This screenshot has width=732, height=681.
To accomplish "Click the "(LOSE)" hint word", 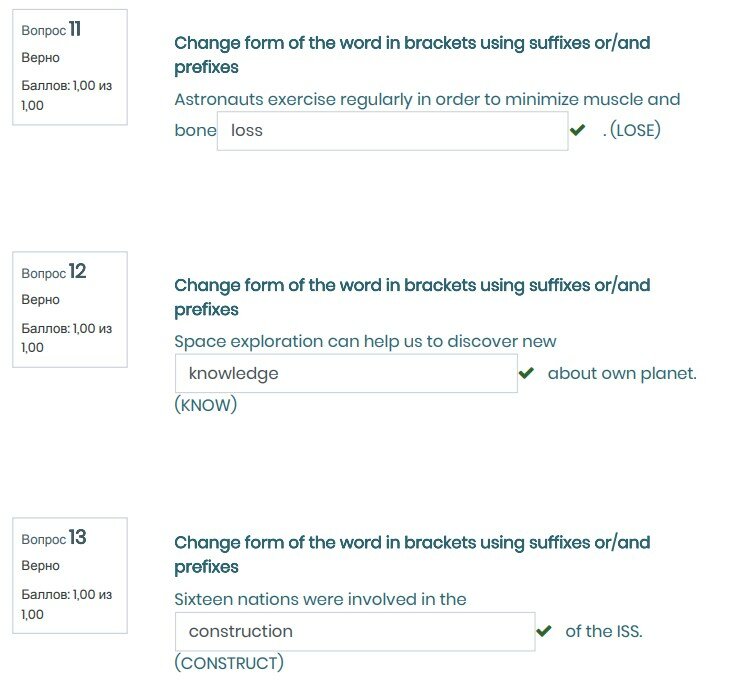I will [635, 130].
